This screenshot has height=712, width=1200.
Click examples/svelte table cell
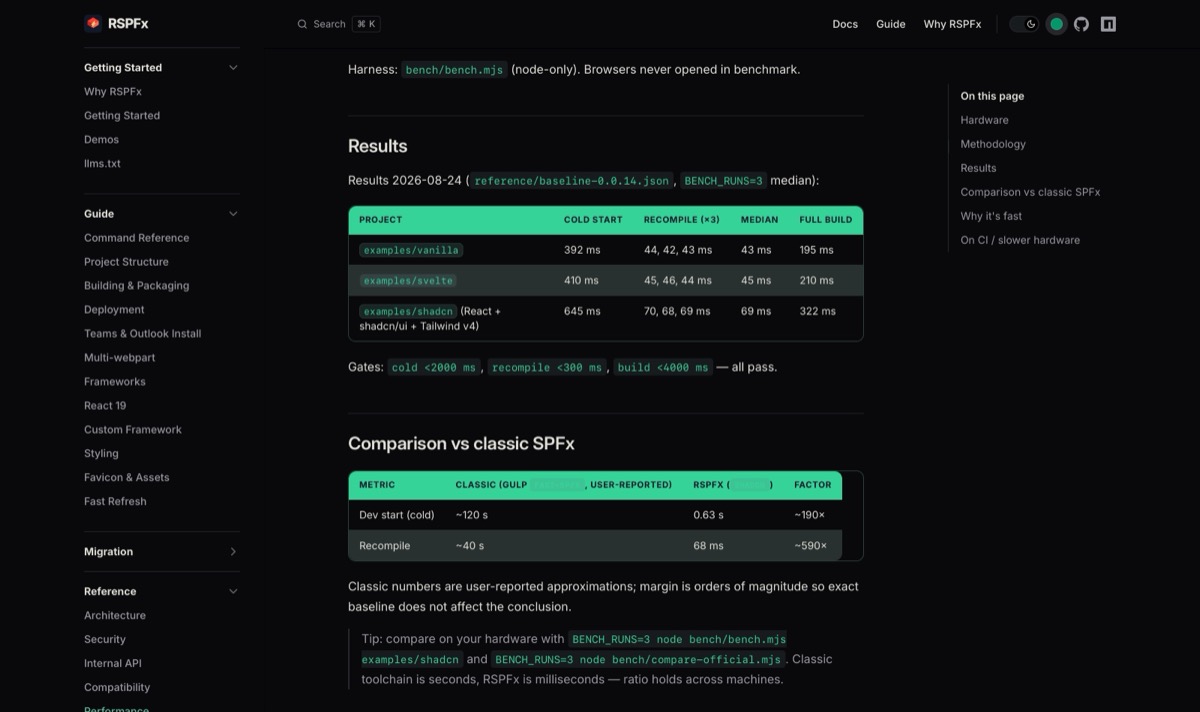click(x=408, y=280)
